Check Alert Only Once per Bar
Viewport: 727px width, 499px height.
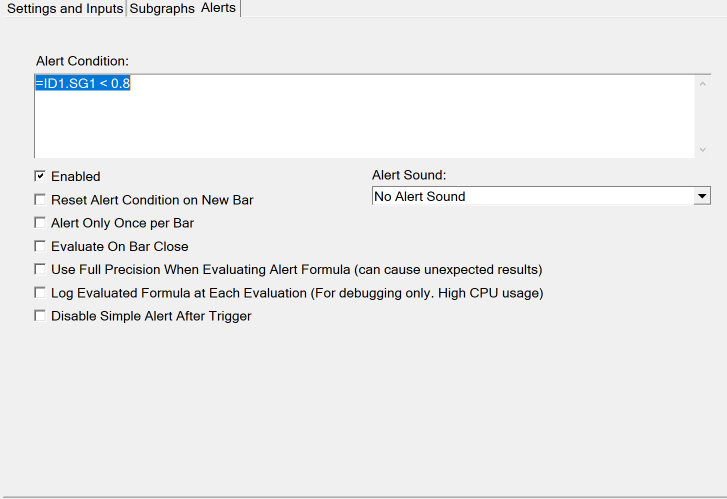40,223
